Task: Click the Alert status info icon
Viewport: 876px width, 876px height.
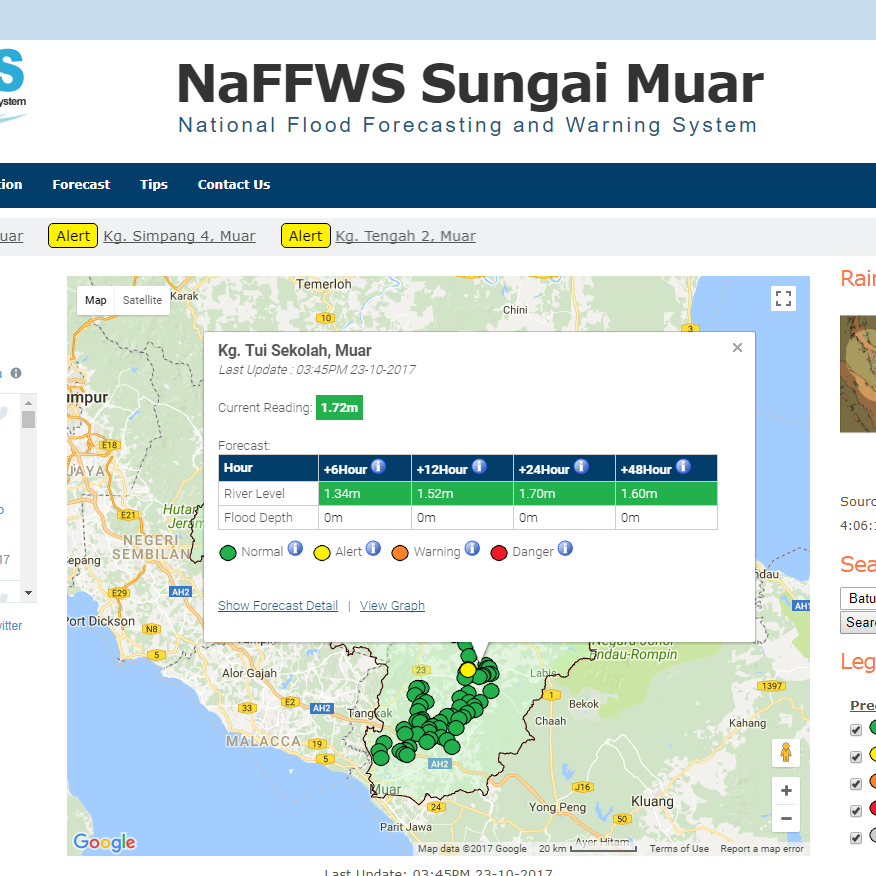Action: point(372,548)
